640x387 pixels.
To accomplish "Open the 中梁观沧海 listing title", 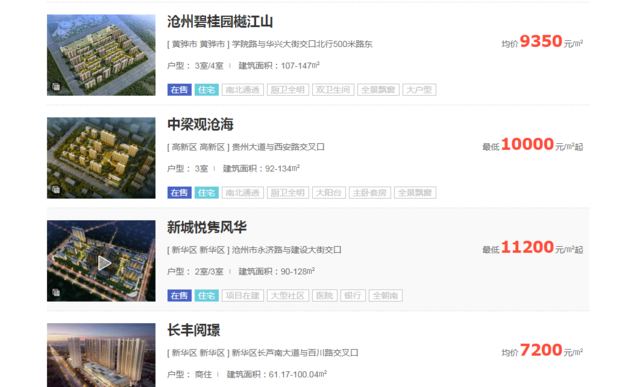I will coord(200,125).
